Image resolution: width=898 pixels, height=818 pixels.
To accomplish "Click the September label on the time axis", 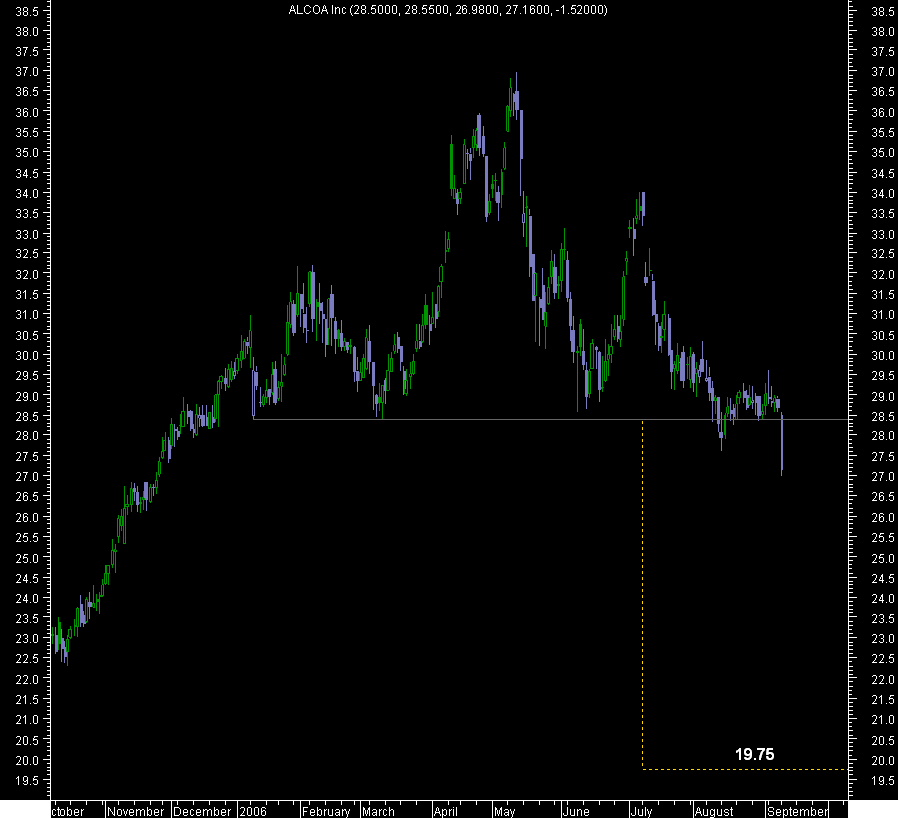I will 797,811.
